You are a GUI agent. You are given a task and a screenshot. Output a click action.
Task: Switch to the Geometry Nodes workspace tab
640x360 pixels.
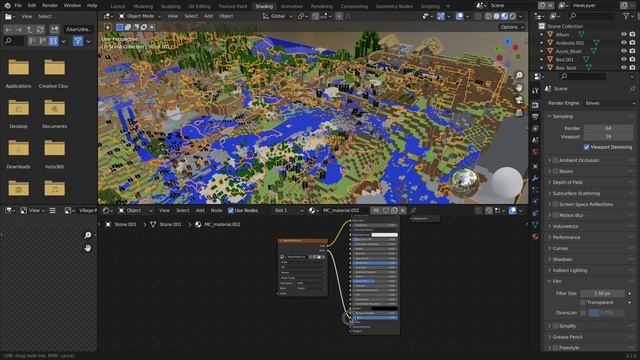pos(394,6)
